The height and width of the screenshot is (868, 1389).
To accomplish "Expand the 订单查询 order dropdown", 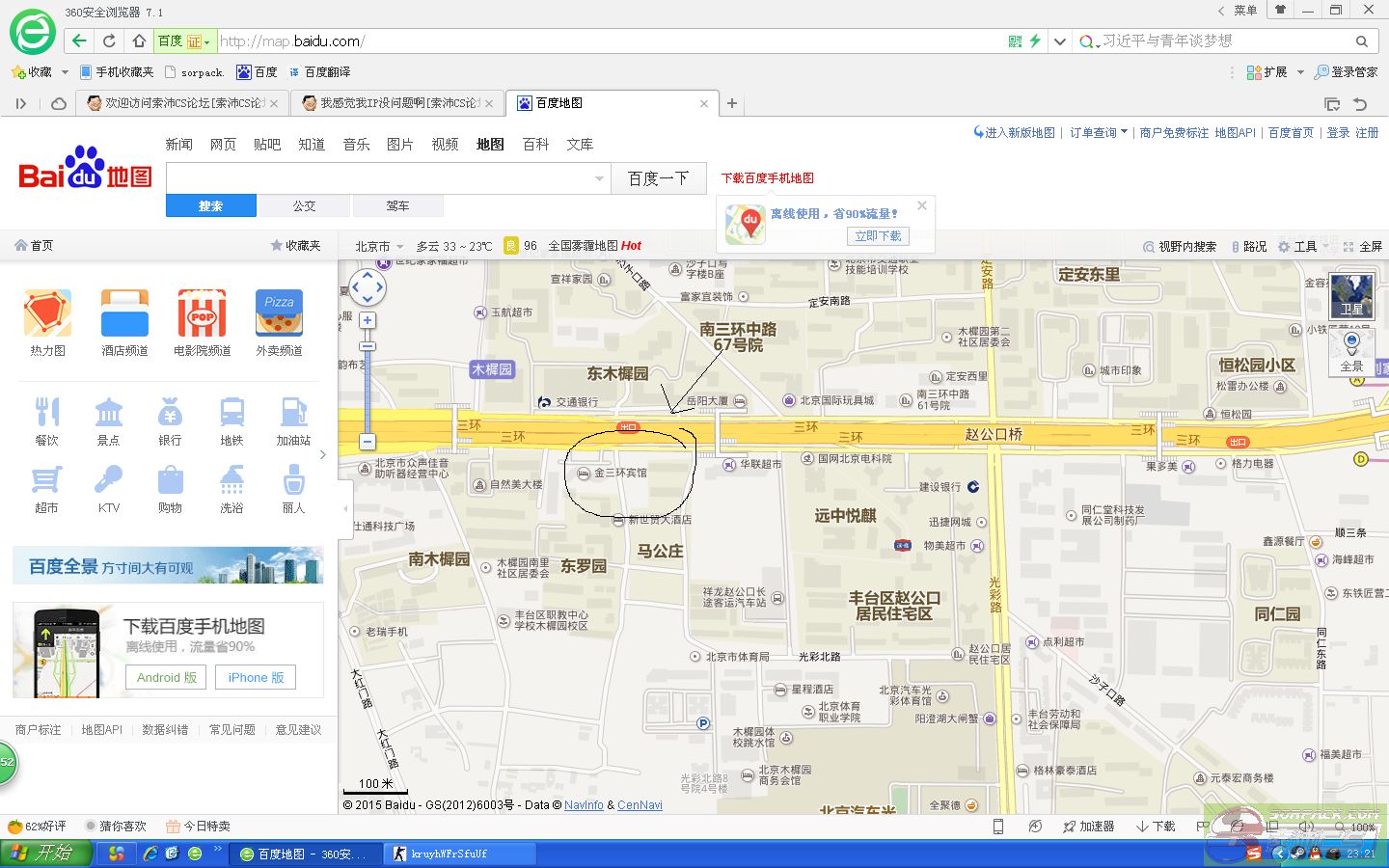I will pyautogui.click(x=1099, y=133).
